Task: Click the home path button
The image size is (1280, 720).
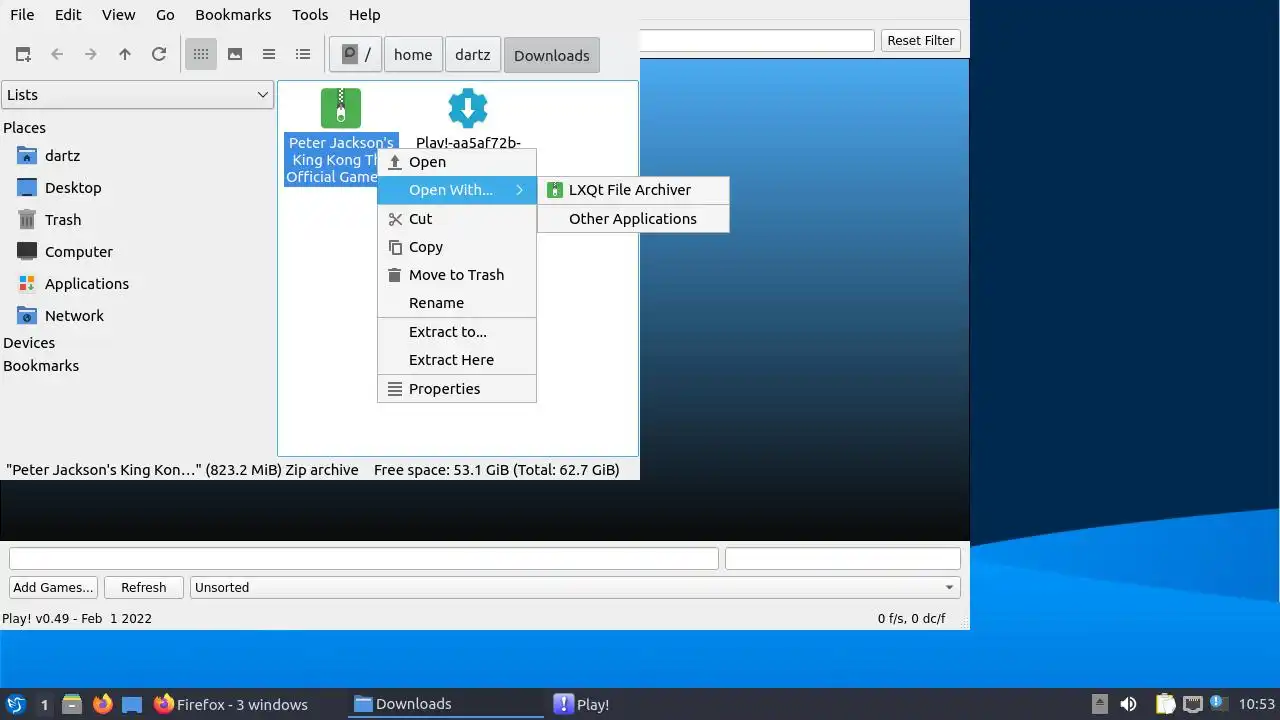Action: tap(413, 55)
